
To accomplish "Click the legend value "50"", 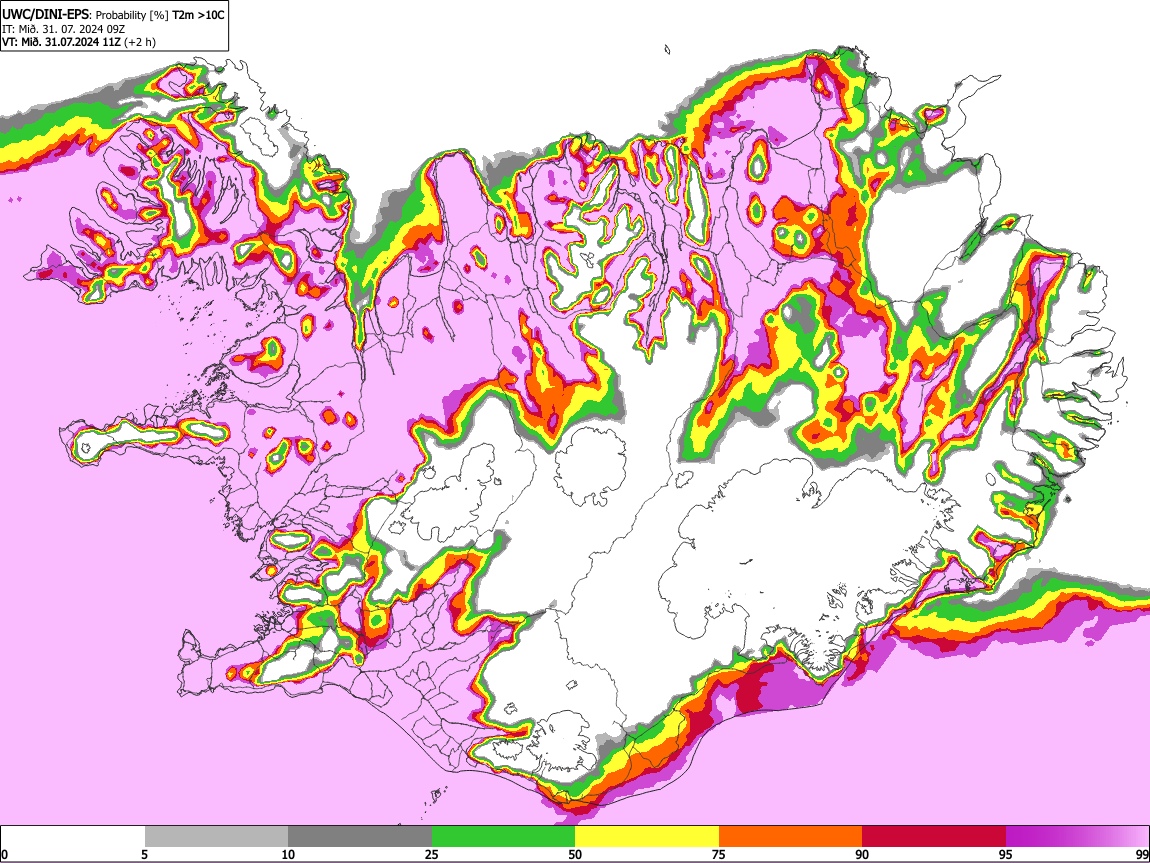I will tap(575, 854).
